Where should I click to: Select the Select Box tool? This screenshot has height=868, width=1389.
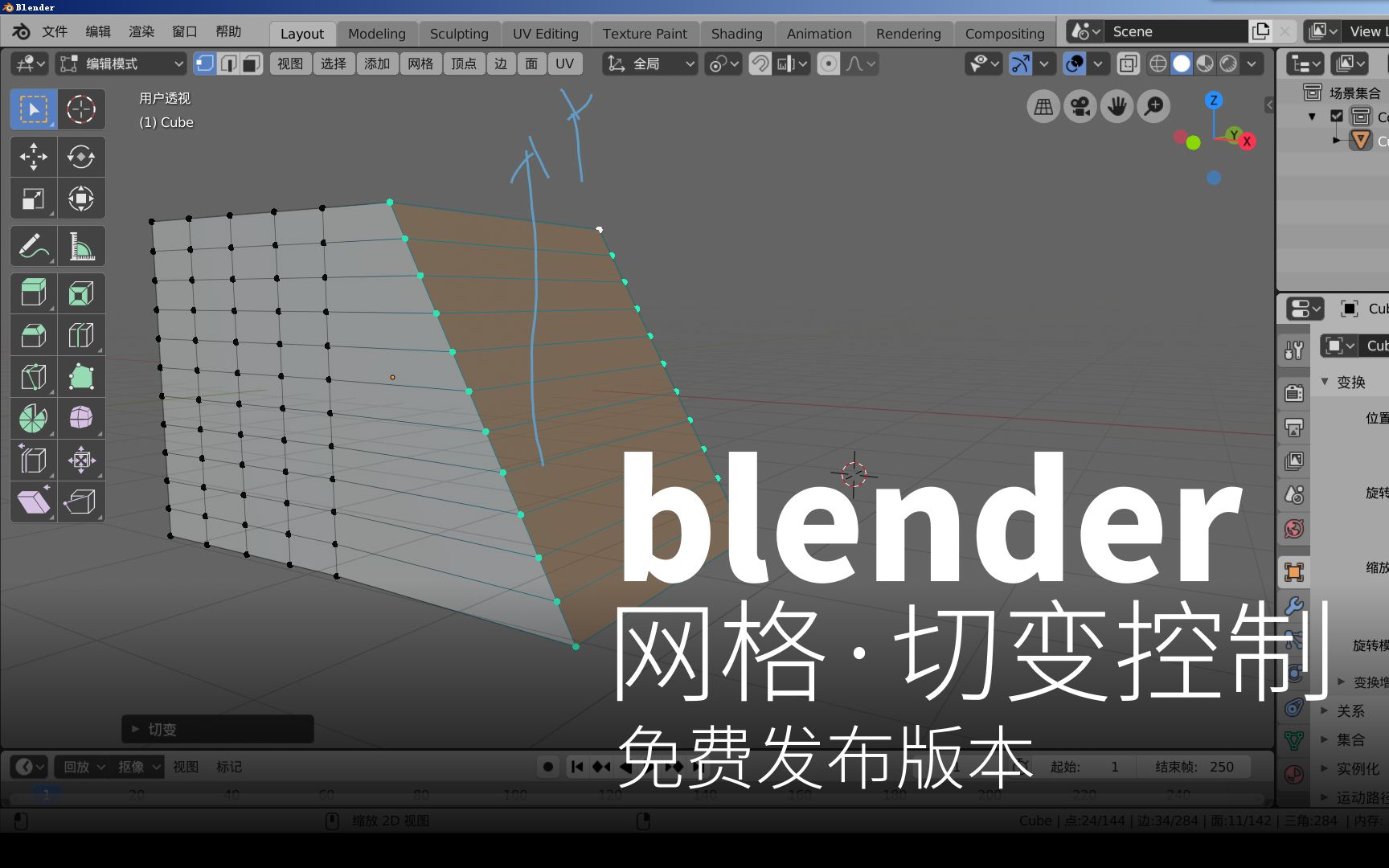tap(33, 109)
